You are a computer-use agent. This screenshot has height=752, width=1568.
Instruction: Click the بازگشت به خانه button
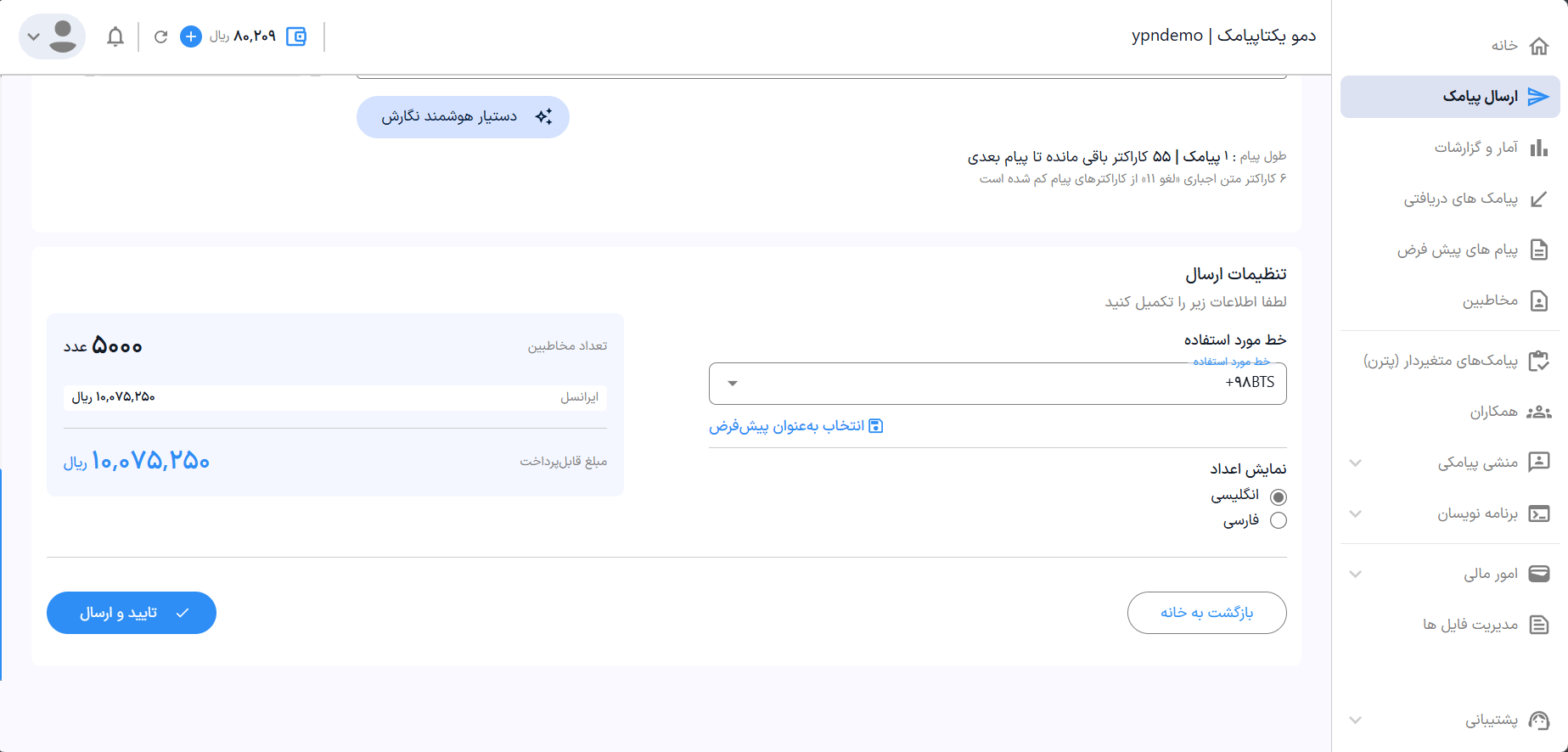[1206, 613]
